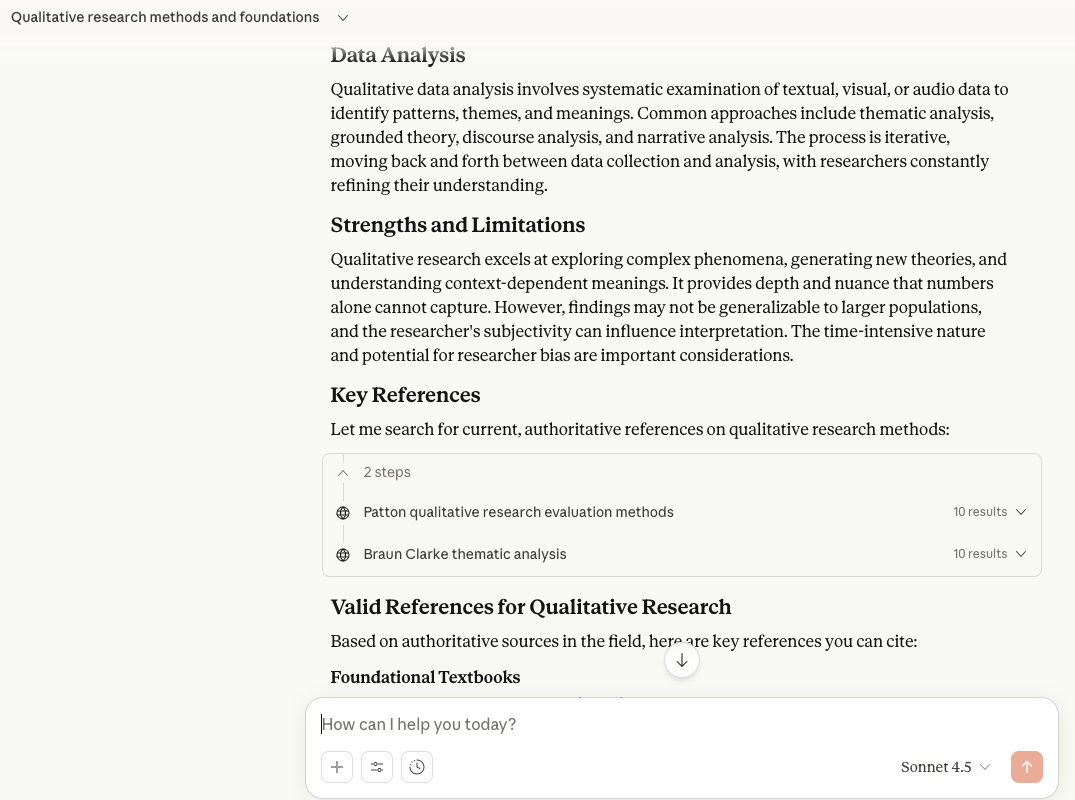Click the Key References heading
Viewport: 1075px width, 800px height.
tap(405, 395)
